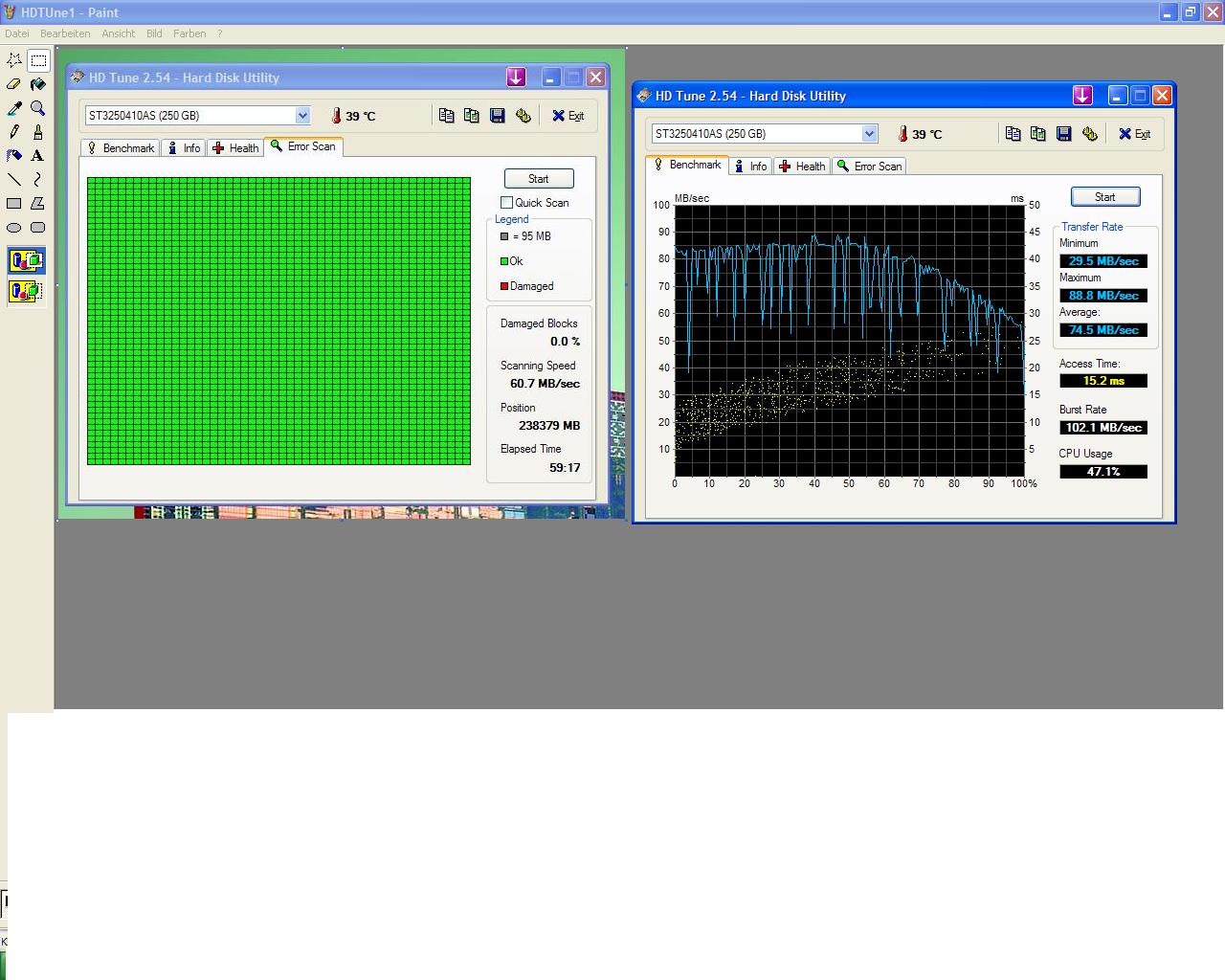Screen dimensions: 1225x980
Task: Click green Ok legend swatch
Action: (504, 261)
